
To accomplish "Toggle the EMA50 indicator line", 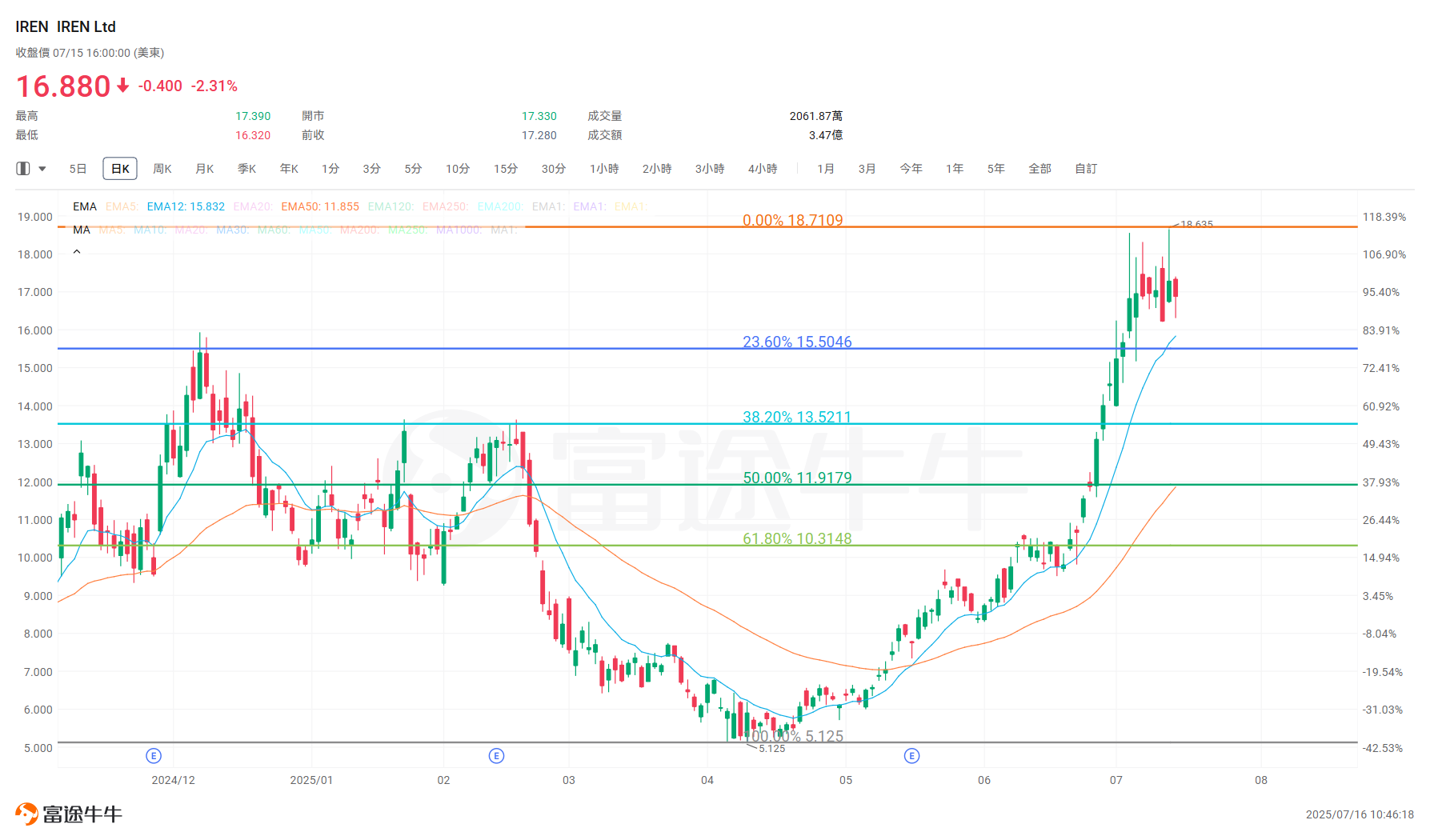I will click(x=302, y=206).
